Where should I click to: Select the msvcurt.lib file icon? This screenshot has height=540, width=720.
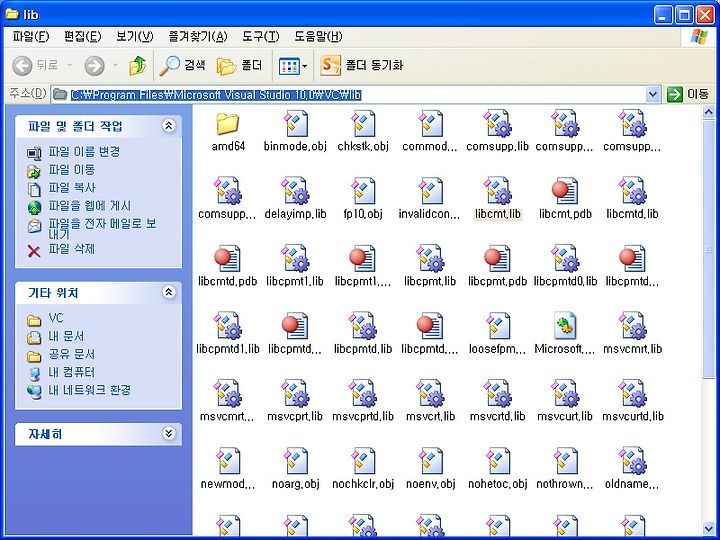pyautogui.click(x=565, y=394)
